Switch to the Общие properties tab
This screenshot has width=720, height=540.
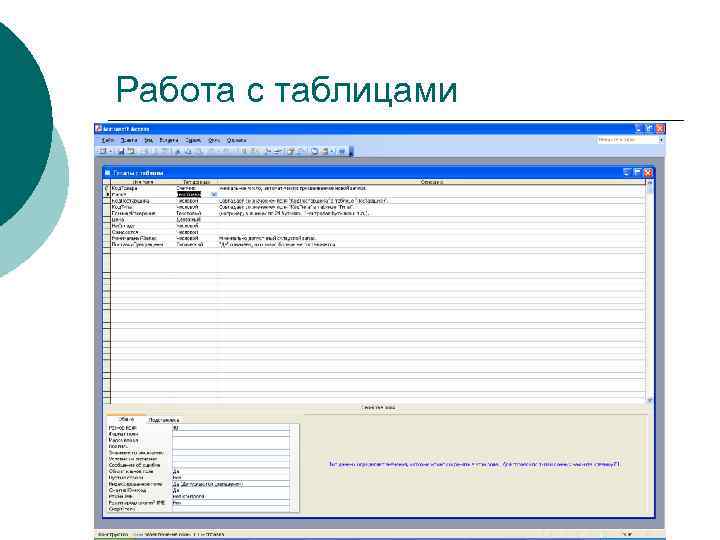tap(126, 419)
